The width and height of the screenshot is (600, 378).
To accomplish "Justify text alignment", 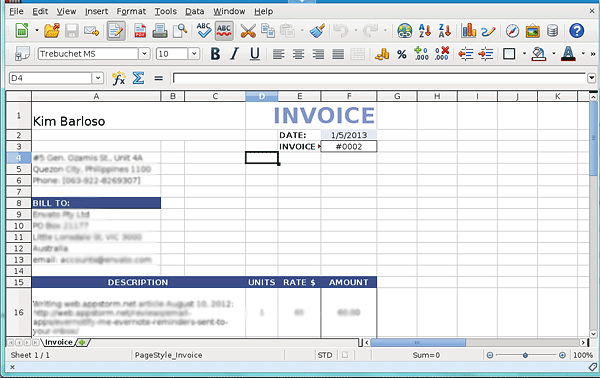I will point(338,54).
